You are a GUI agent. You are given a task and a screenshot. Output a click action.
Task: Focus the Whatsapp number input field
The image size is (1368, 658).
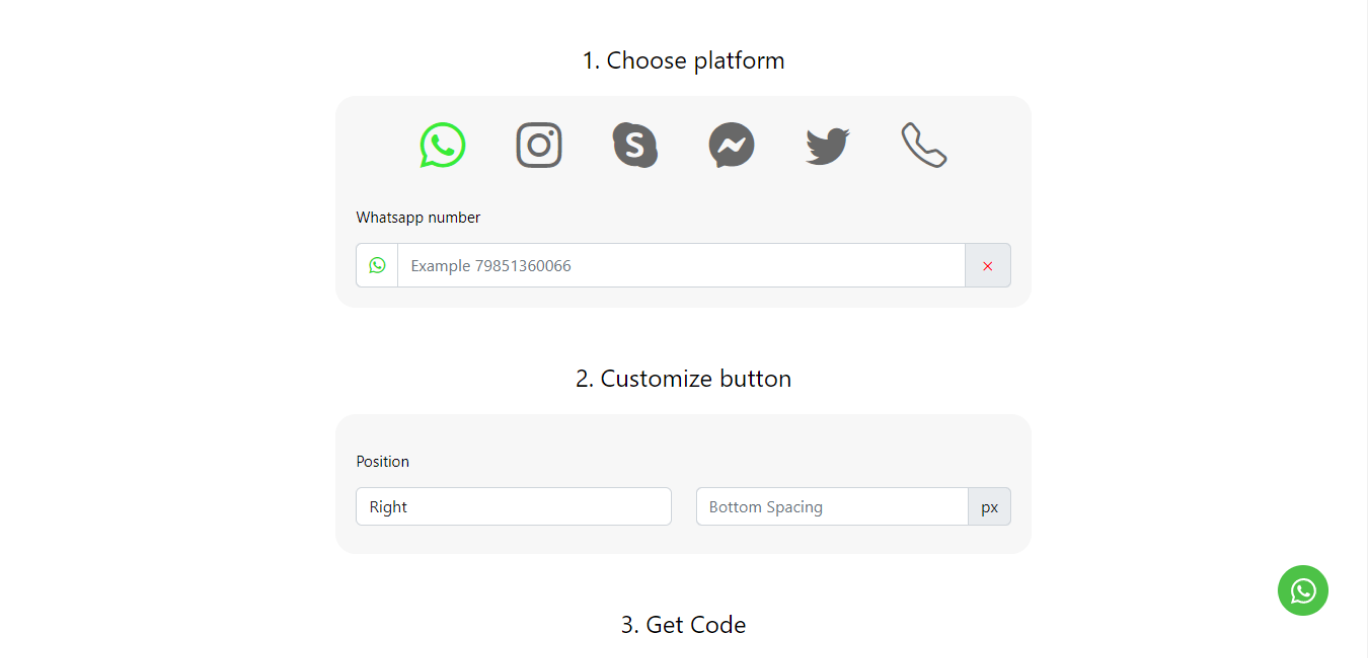point(681,265)
